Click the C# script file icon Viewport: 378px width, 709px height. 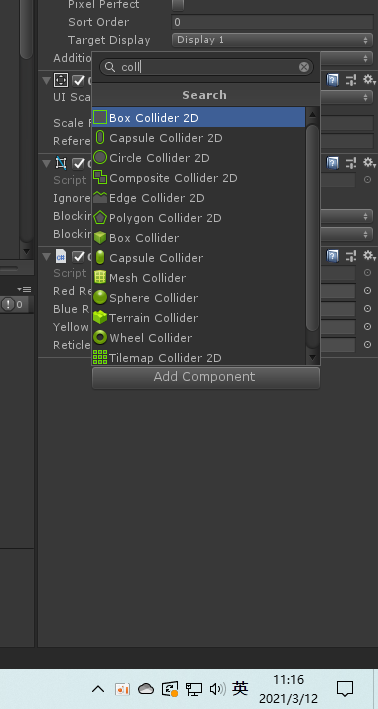coord(61,256)
